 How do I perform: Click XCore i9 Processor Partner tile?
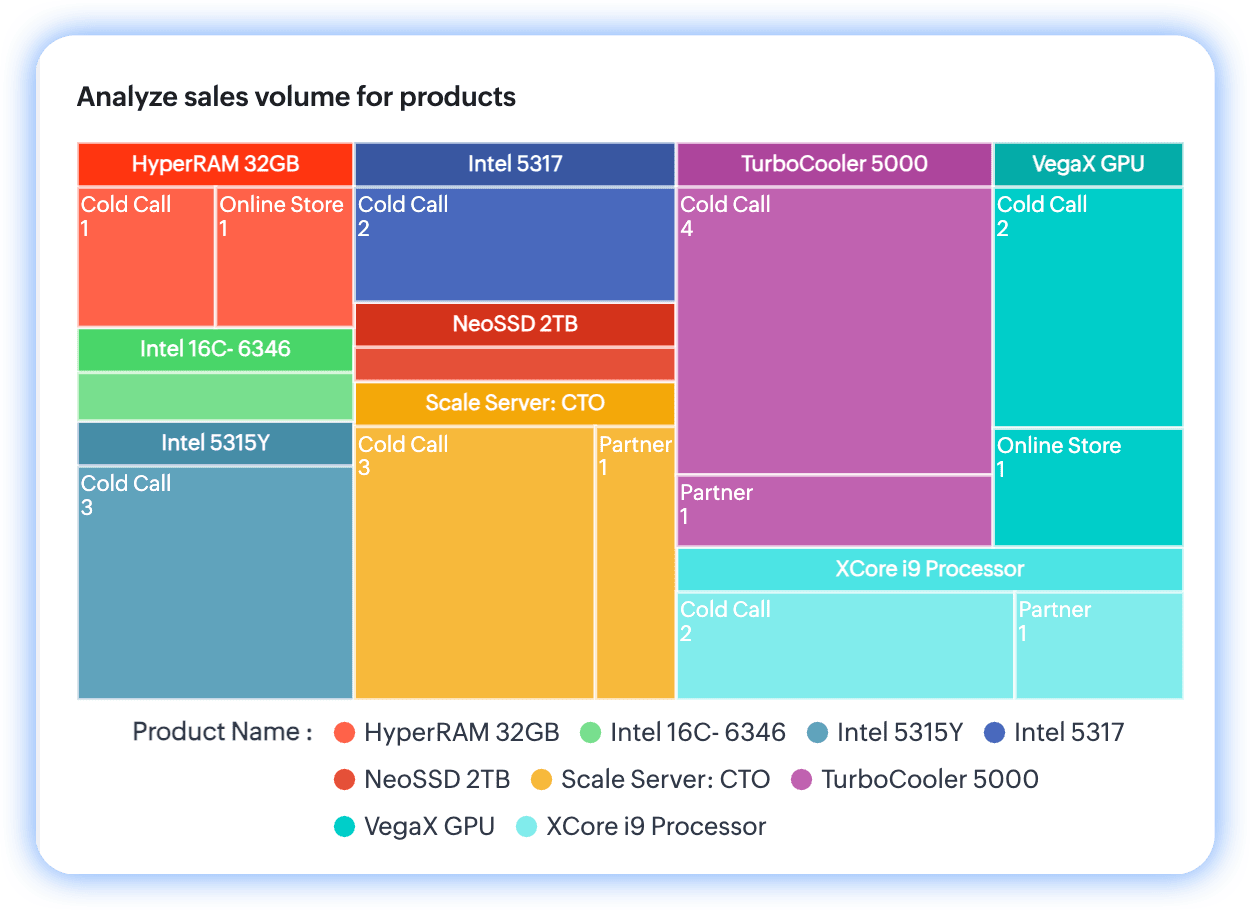1100,646
